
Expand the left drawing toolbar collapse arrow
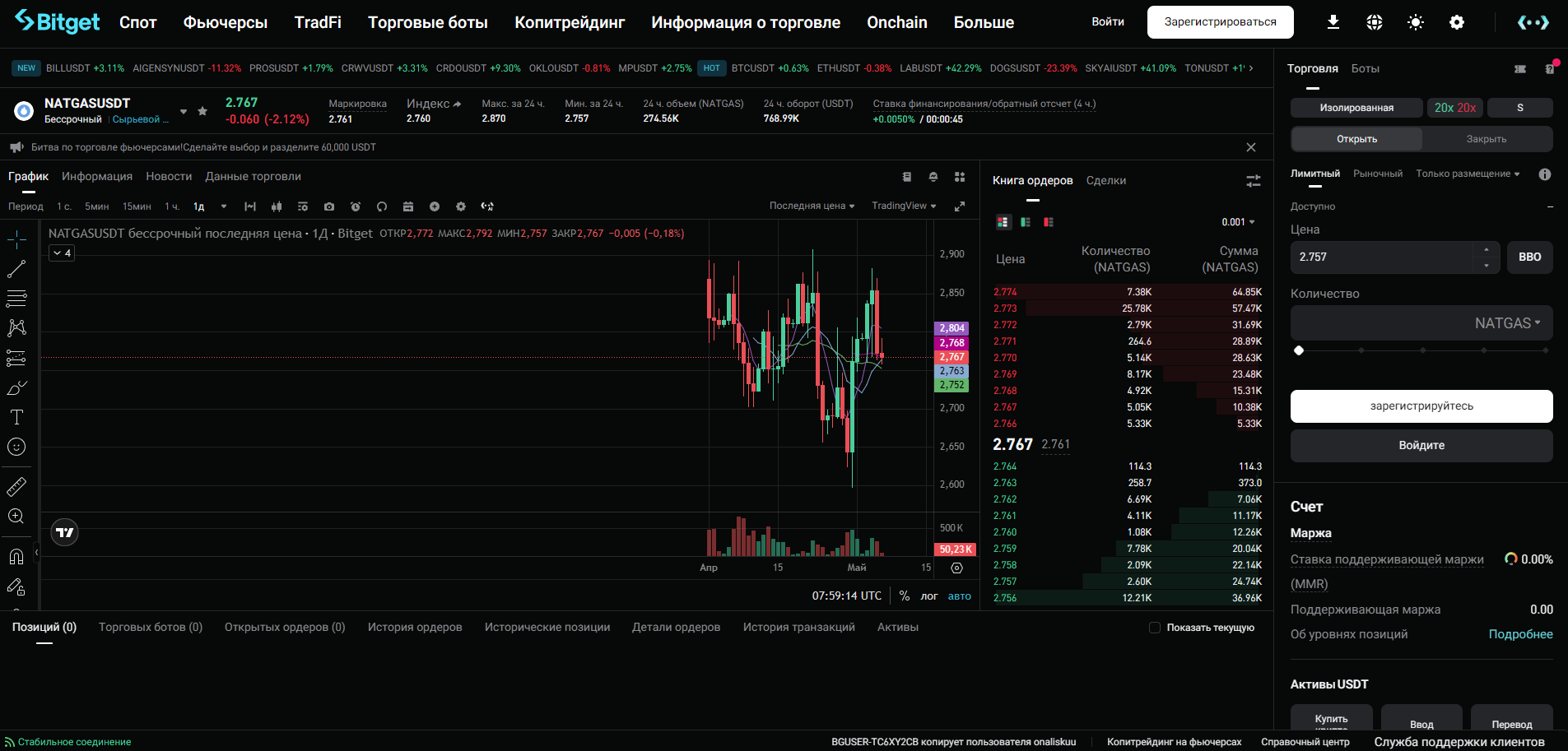pos(36,553)
